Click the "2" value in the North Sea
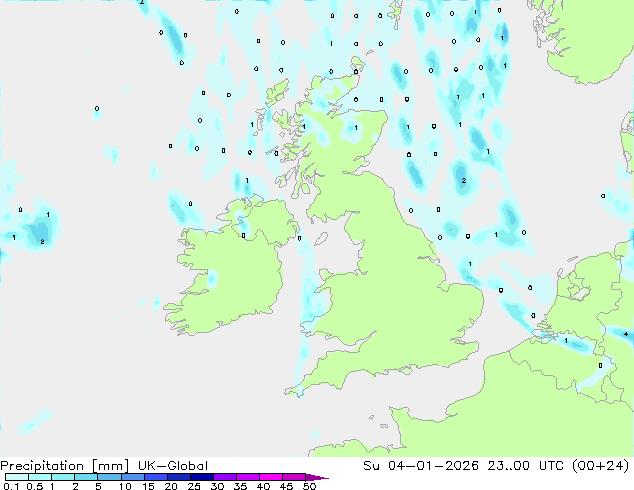 click(x=464, y=181)
